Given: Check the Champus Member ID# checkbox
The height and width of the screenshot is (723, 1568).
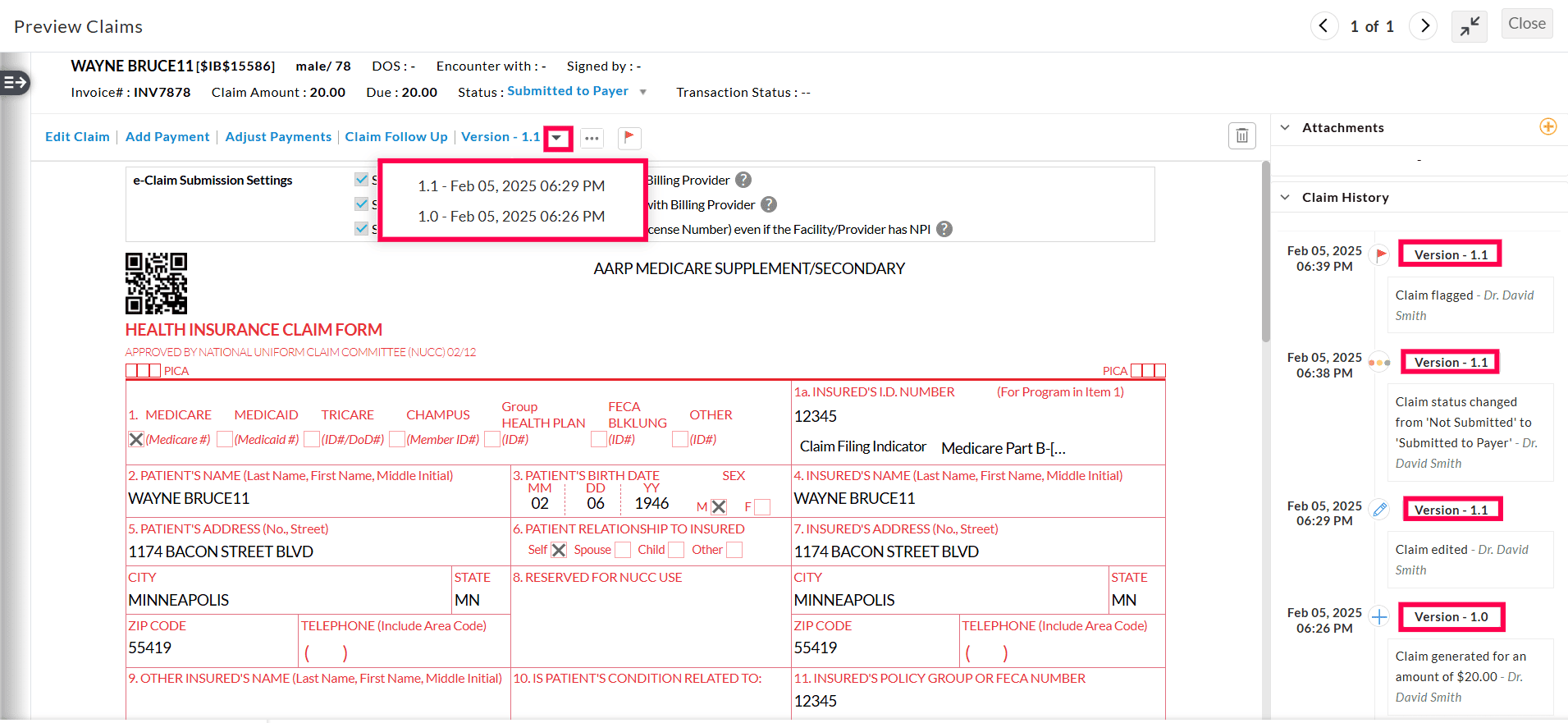Looking at the screenshot, I should pos(397,440).
